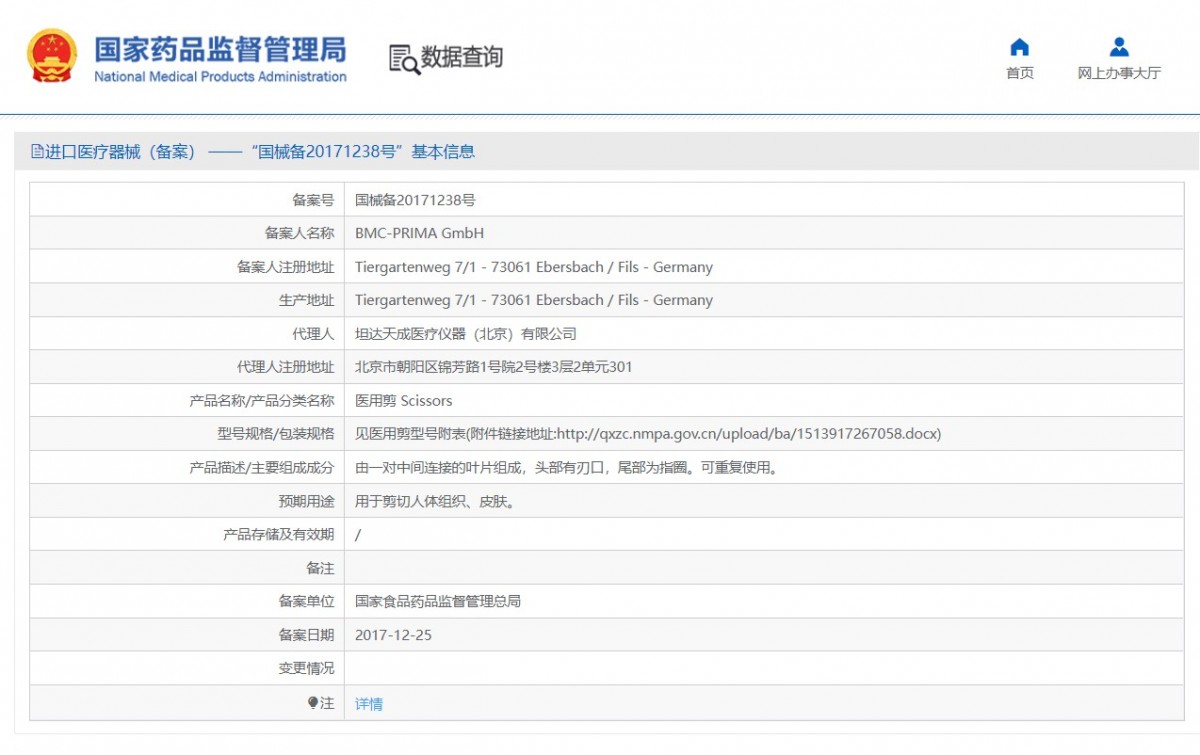Image resolution: width=1200 pixels, height=755 pixels.
Task: Click the 数据查询 search icon
Action: [x=404, y=59]
